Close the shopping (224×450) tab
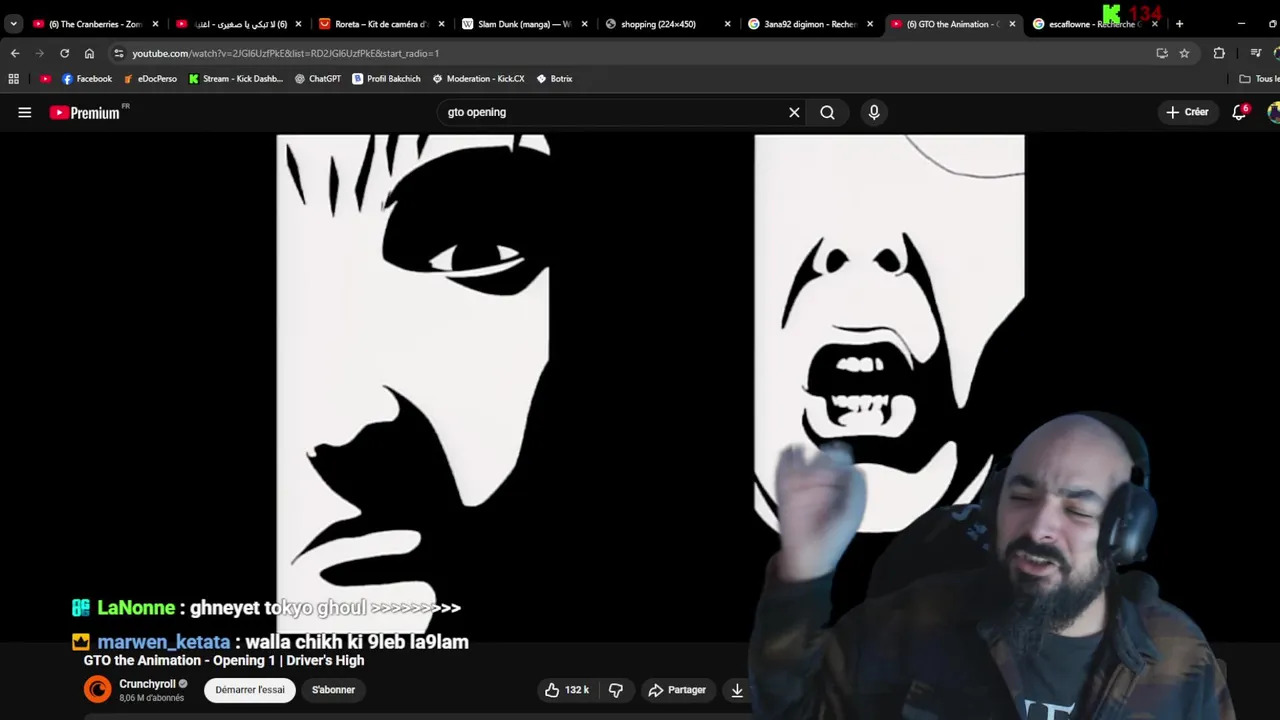The width and height of the screenshot is (1280, 720). [727, 24]
